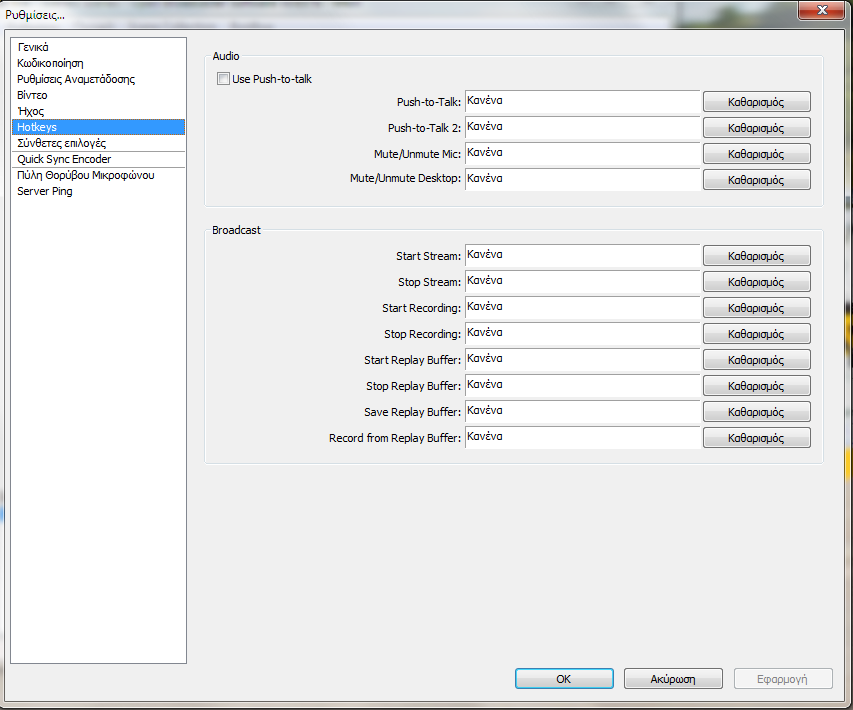
Task: Cancel changes with the Ακύρωση button
Action: click(673, 679)
